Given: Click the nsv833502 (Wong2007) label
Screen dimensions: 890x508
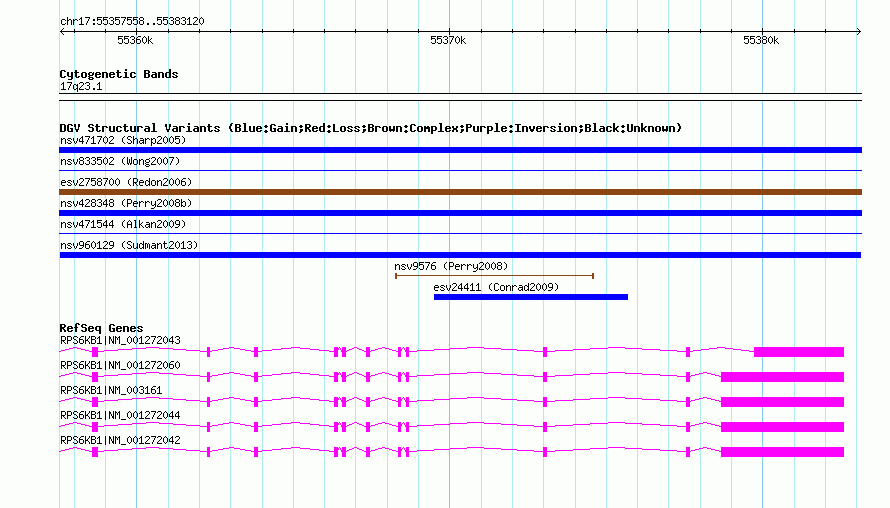Looking at the screenshot, I should (x=120, y=161).
